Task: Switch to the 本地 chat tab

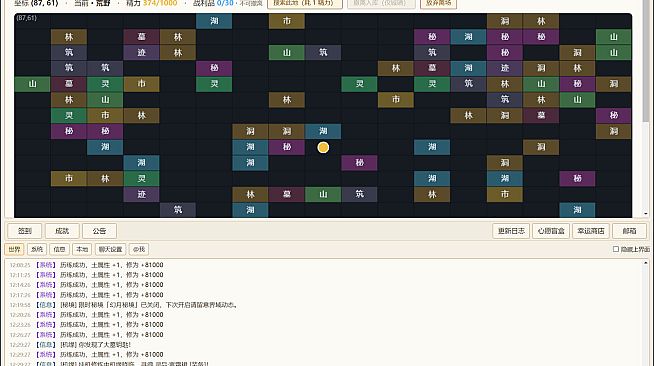Action: point(82,249)
